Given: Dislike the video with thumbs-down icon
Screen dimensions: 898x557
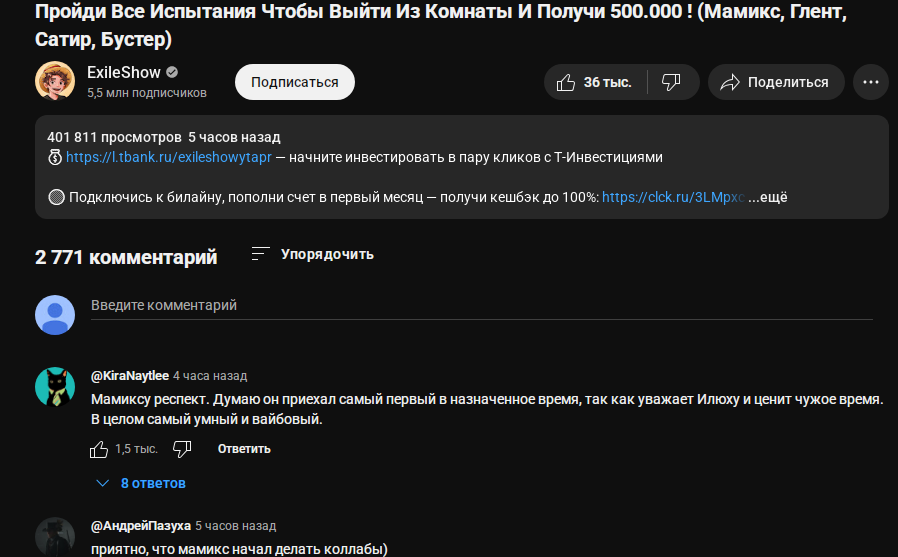Looking at the screenshot, I should point(672,82).
